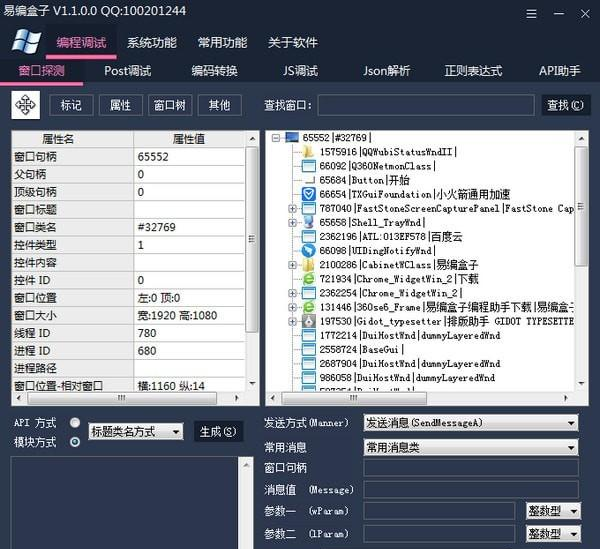This screenshot has height=549, width=600.
Task: Open 整数型 dropdown for lParam
Action: pos(553,533)
